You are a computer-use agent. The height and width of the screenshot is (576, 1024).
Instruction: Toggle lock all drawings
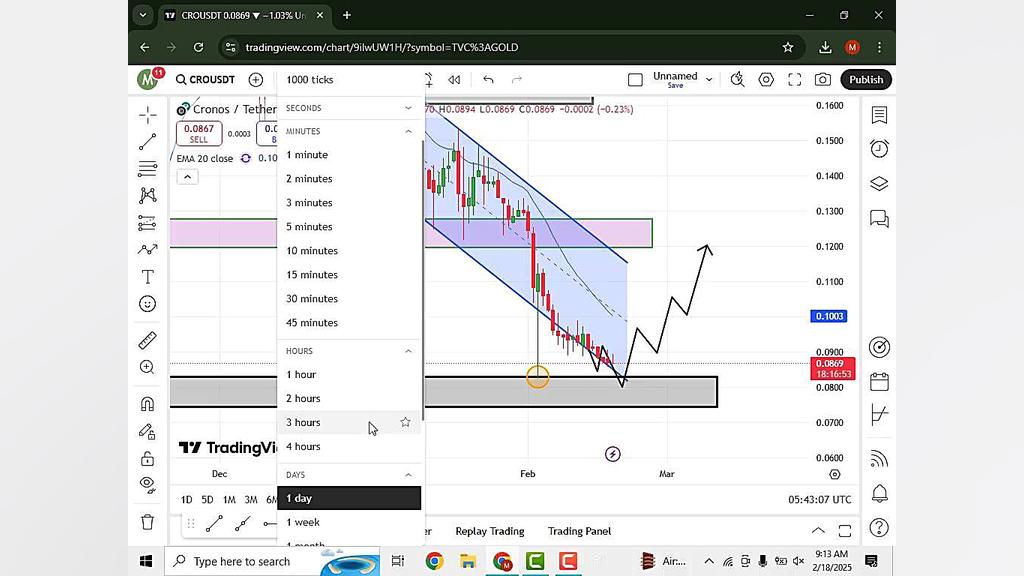(148, 458)
